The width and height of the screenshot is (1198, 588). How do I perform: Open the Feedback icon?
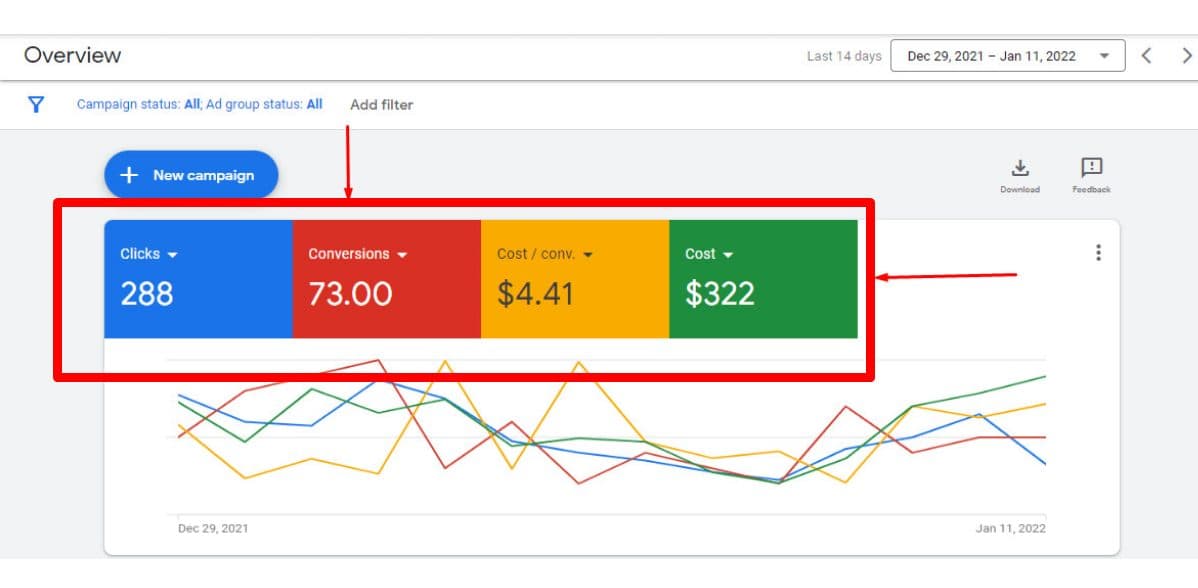(x=1091, y=168)
